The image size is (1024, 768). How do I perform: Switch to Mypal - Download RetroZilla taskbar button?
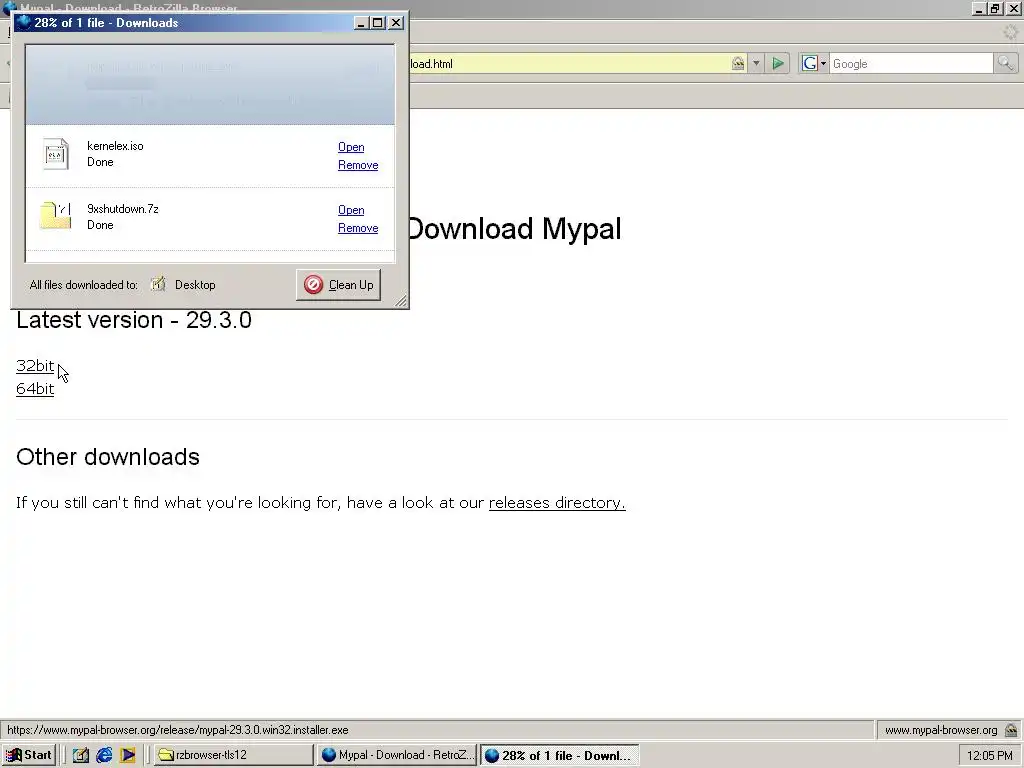point(397,755)
